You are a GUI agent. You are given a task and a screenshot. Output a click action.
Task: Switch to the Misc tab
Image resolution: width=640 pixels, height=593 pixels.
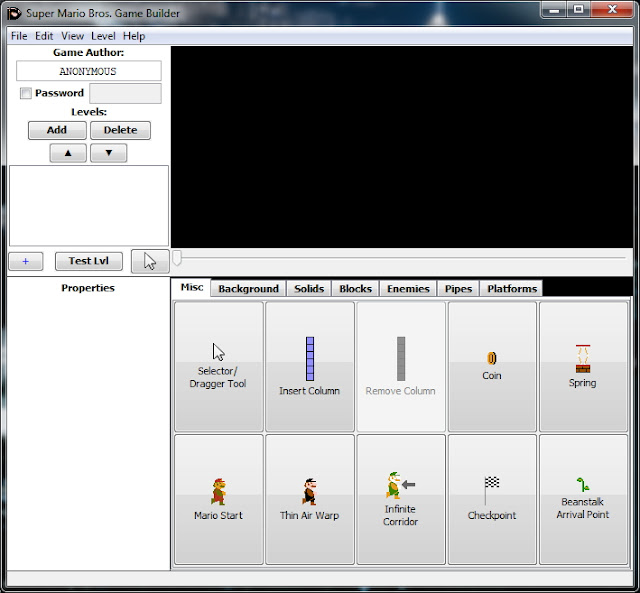coord(192,287)
